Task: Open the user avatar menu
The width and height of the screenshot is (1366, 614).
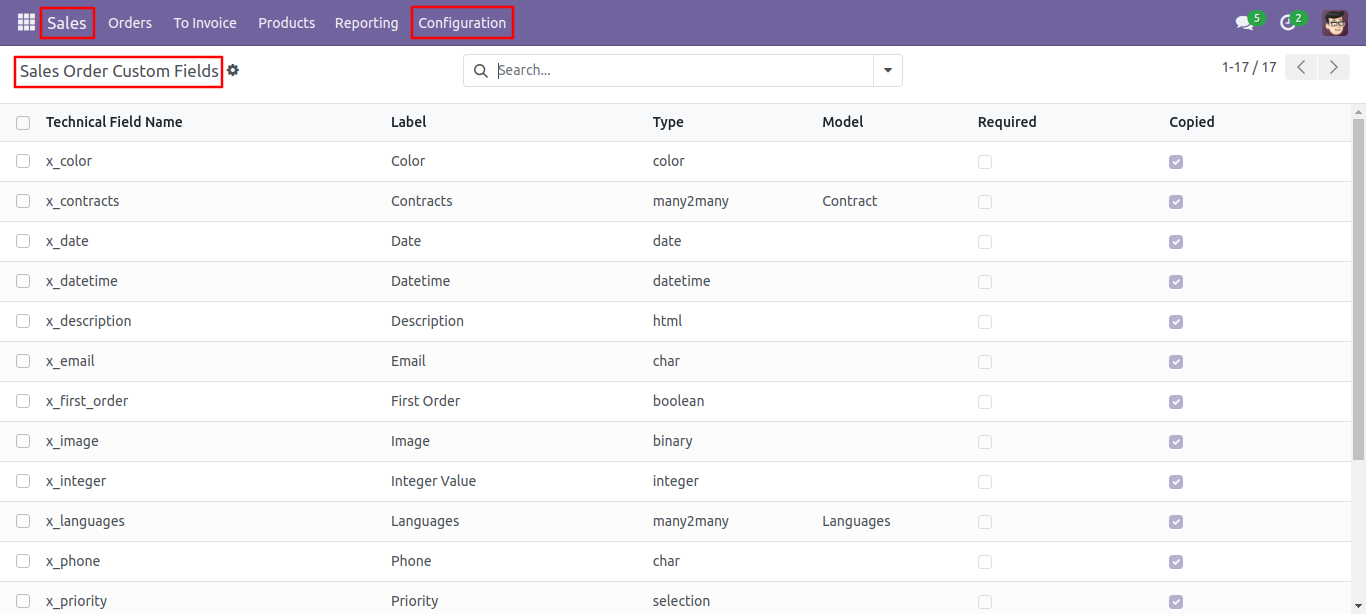Action: tap(1335, 22)
